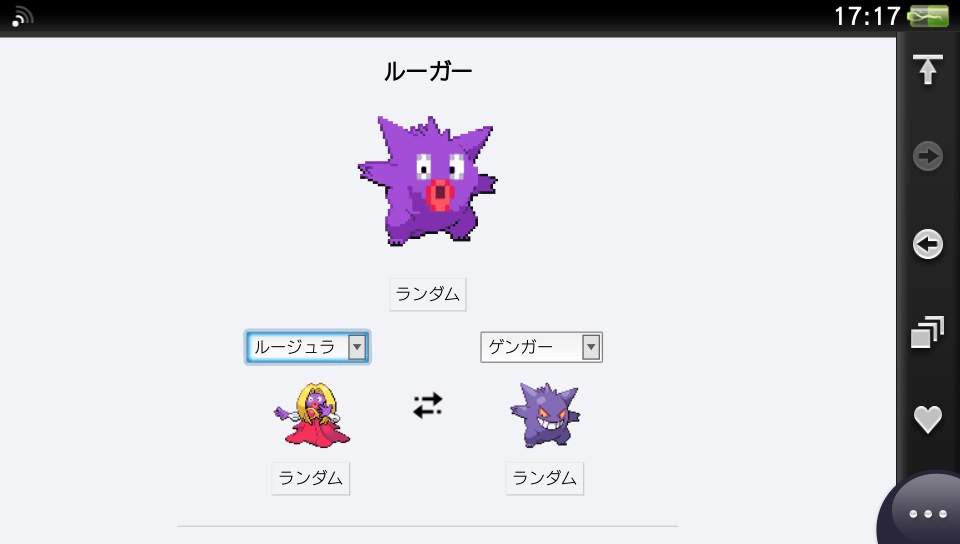This screenshot has height=544, width=960.
Task: Click the Gengar sprite thumbnail
Action: pyautogui.click(x=545, y=415)
